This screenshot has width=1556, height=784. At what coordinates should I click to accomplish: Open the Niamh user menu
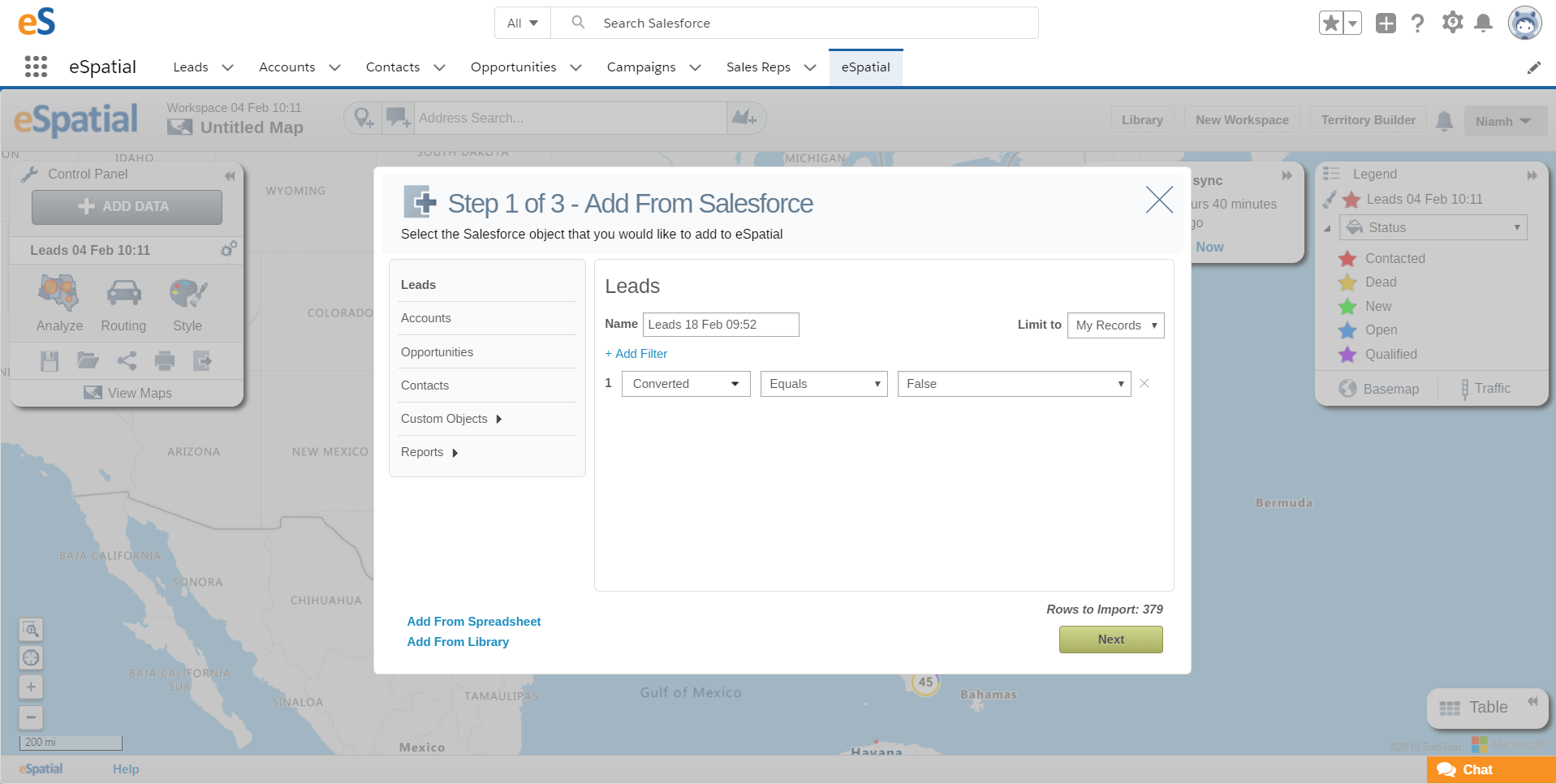click(x=1506, y=121)
